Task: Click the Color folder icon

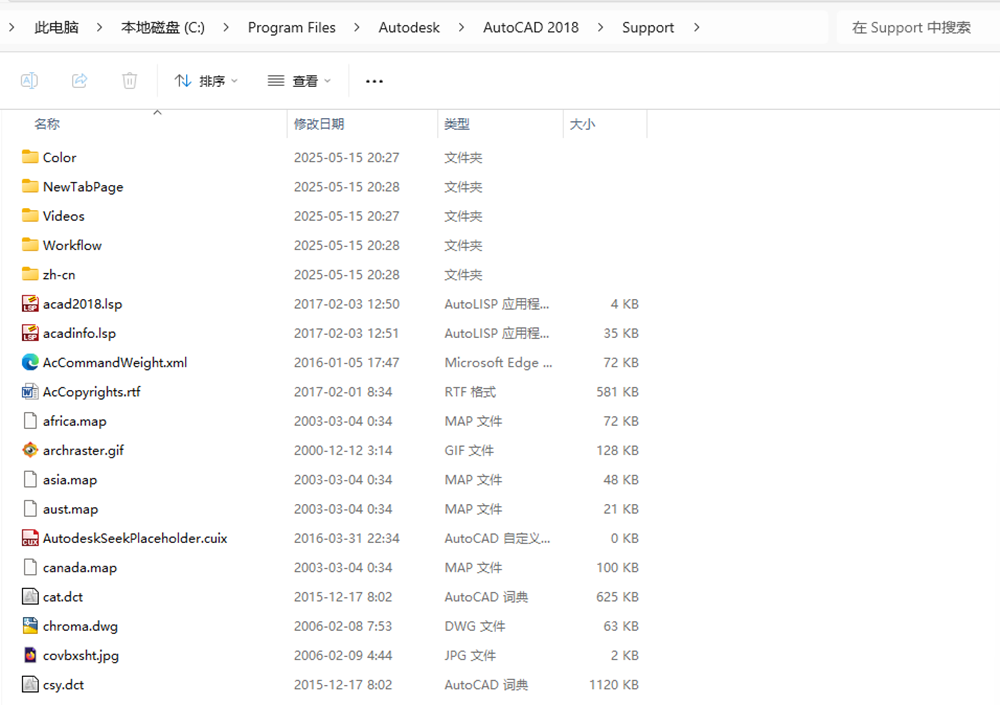Action: click(x=30, y=157)
